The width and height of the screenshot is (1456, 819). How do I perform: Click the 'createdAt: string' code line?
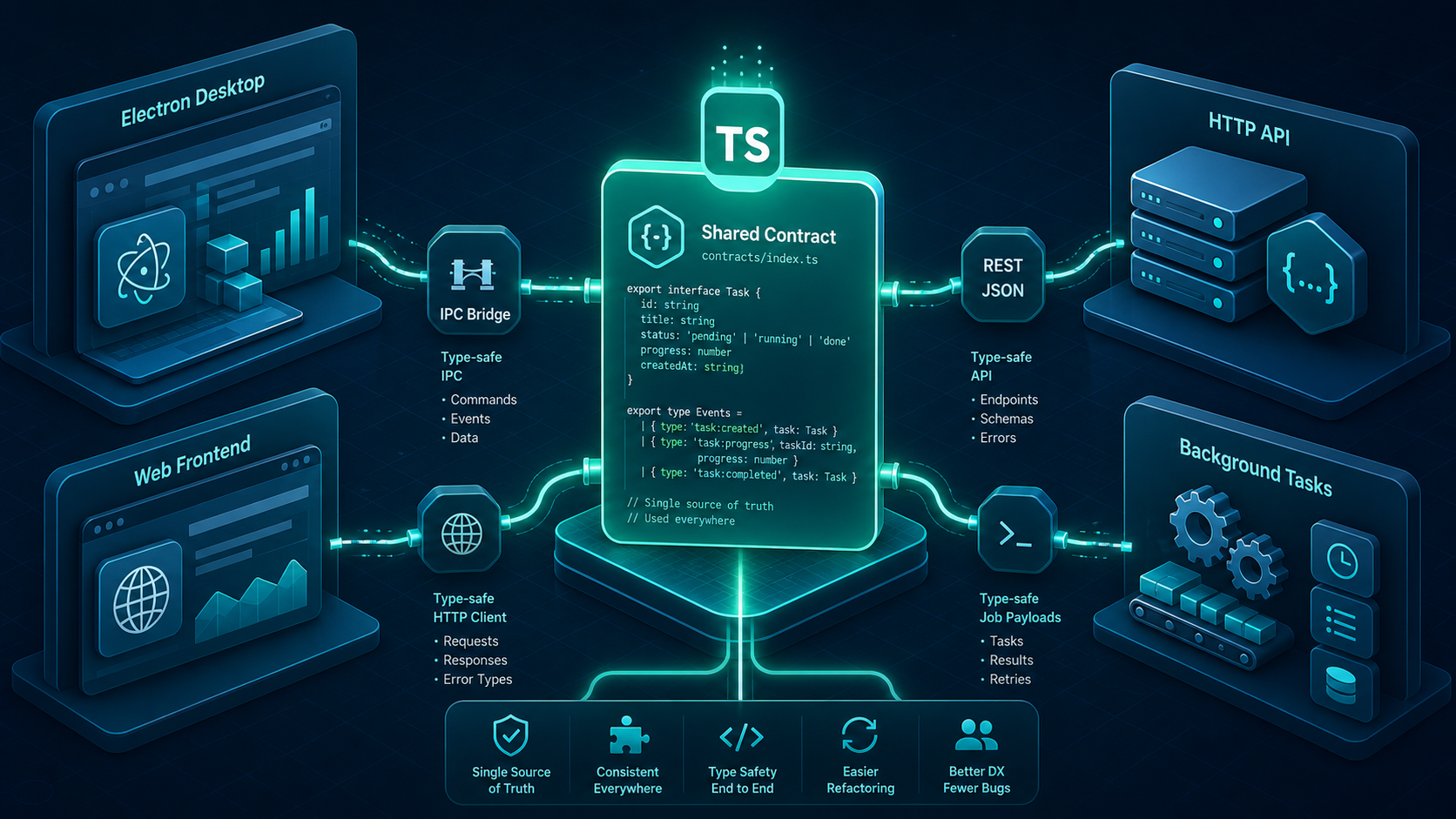[692, 366]
